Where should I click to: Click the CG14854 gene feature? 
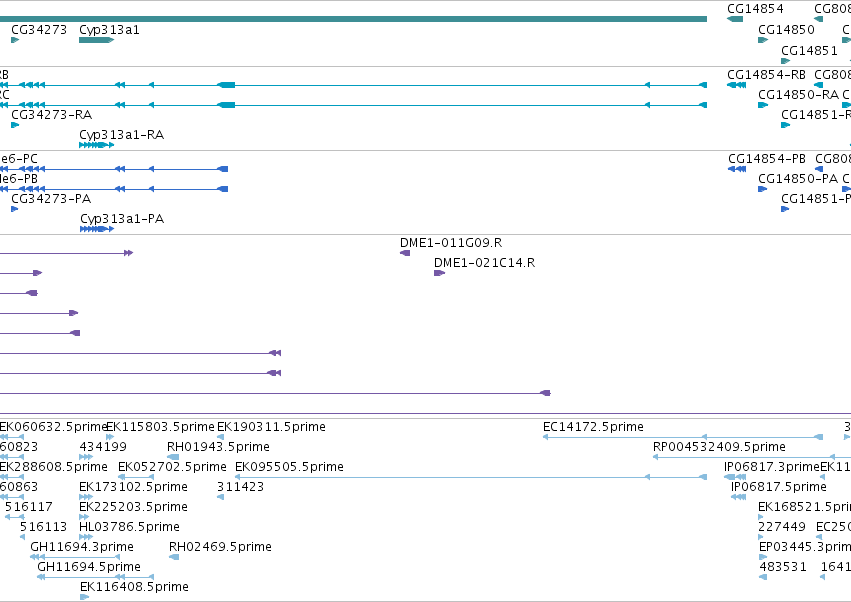(735, 19)
